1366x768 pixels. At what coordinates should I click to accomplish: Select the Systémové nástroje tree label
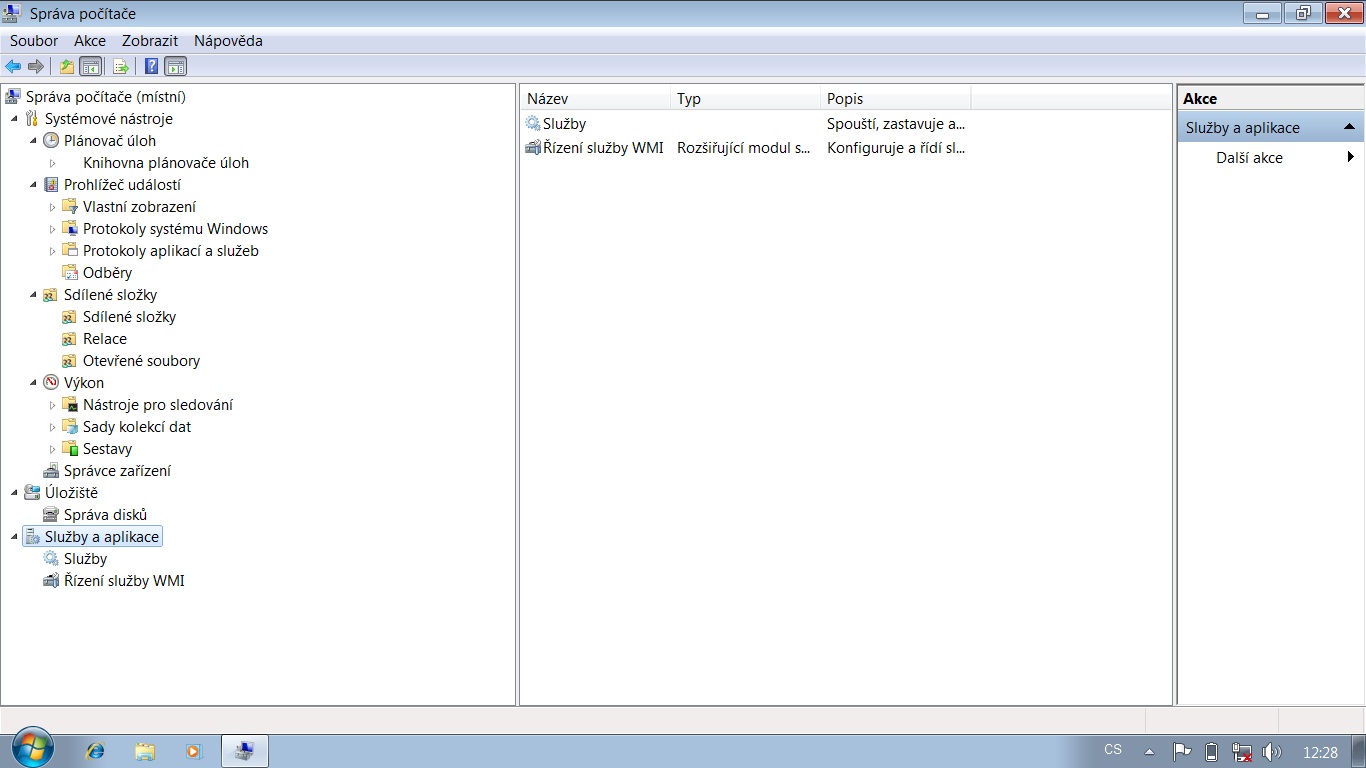click(109, 119)
